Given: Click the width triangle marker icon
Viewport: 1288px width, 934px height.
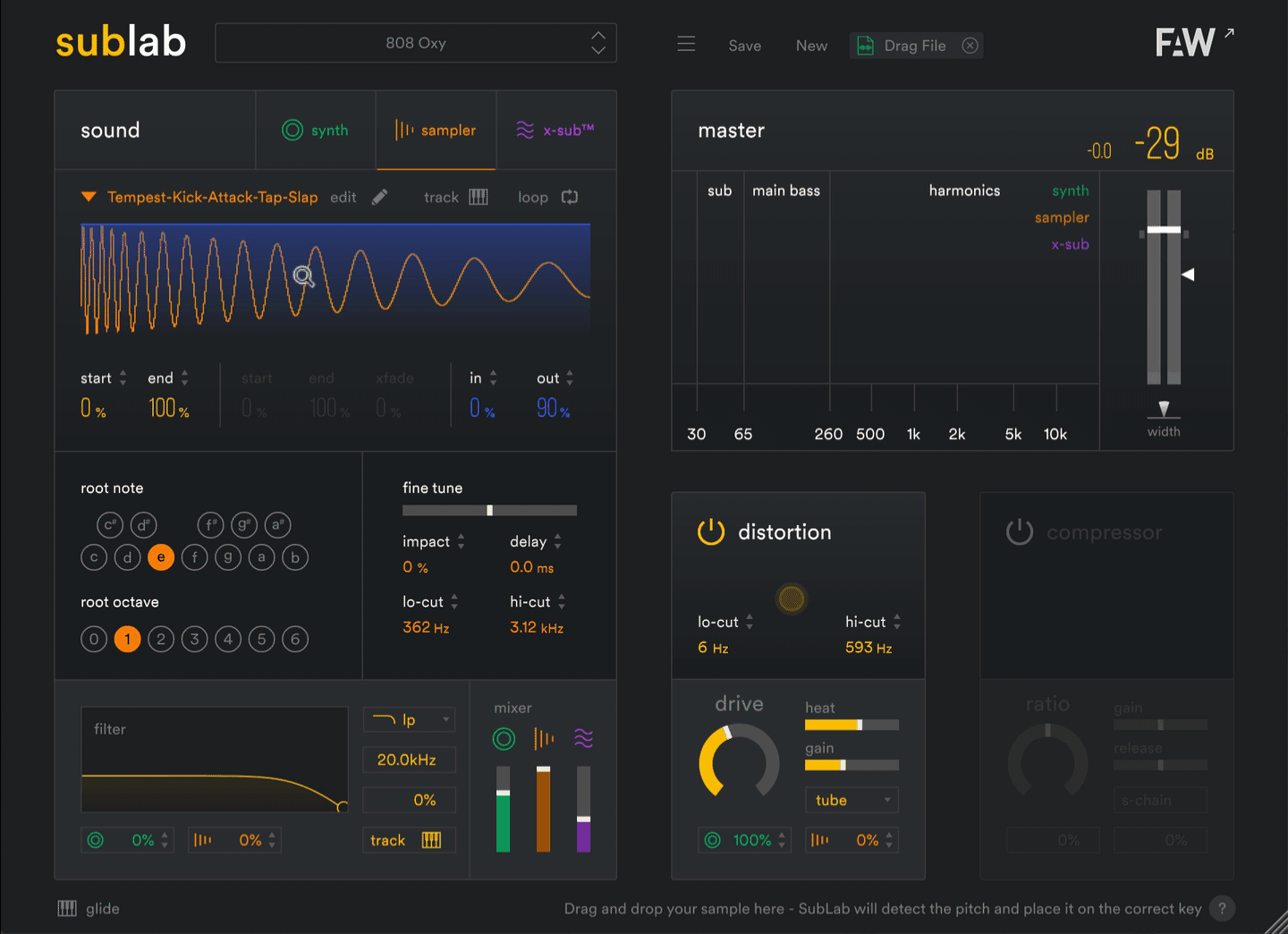Looking at the screenshot, I should (1164, 409).
